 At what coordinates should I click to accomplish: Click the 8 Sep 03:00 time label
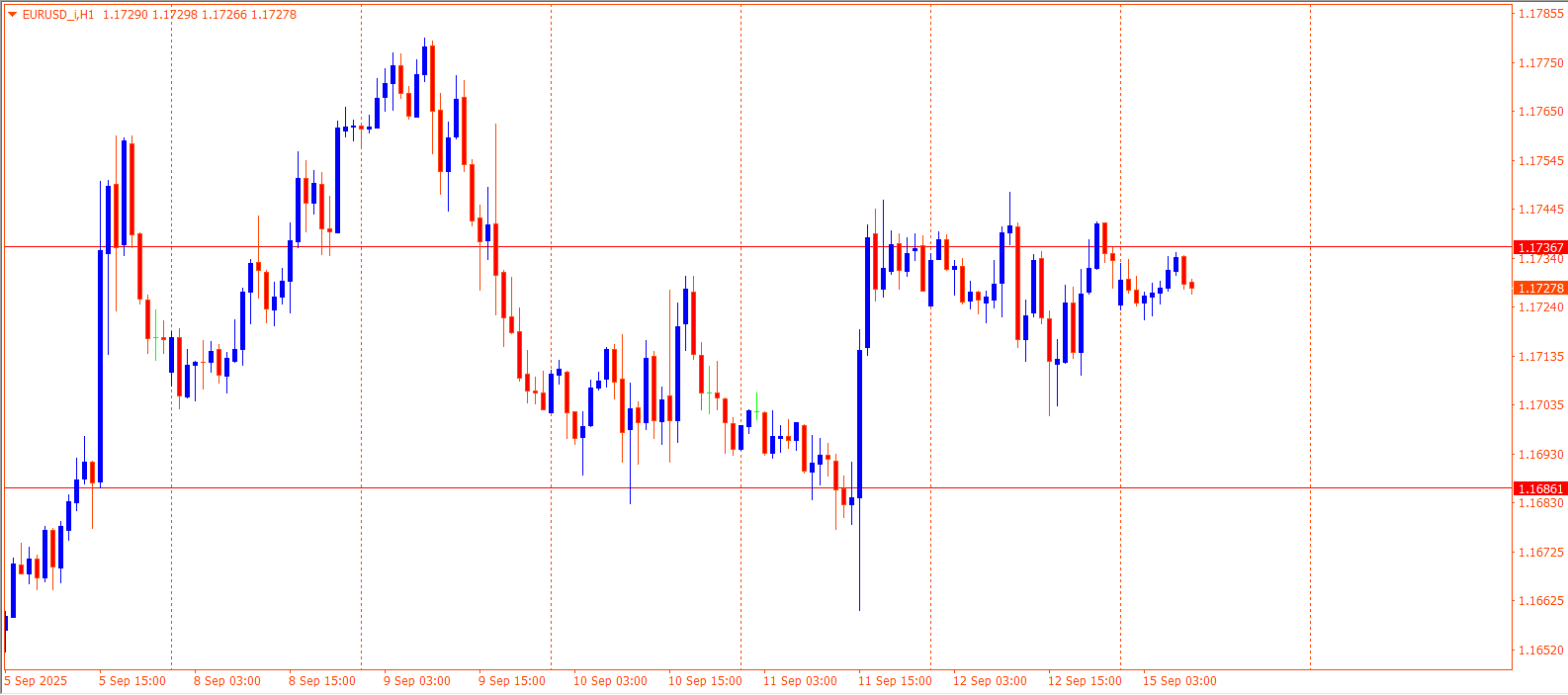coord(227,681)
